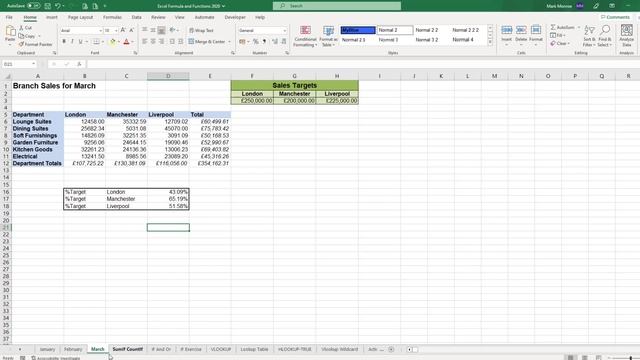
Task: Switch to the Formulas ribbon tab
Action: pos(112,17)
